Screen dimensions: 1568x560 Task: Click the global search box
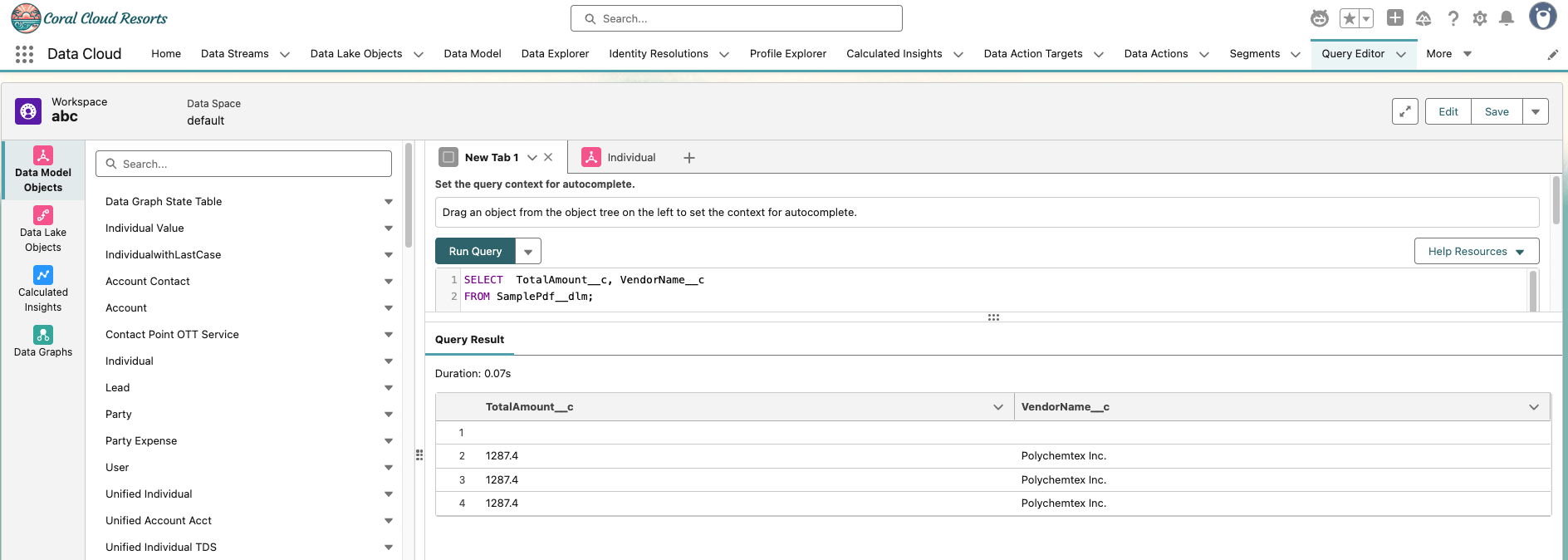coord(737,18)
